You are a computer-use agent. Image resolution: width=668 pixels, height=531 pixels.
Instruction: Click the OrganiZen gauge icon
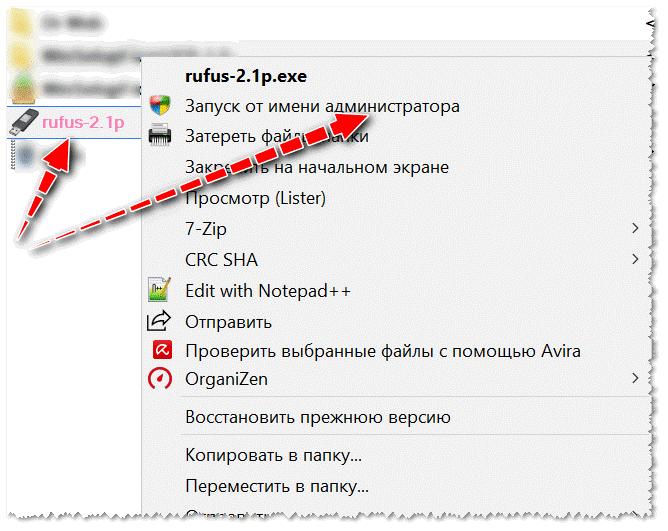click(x=160, y=378)
